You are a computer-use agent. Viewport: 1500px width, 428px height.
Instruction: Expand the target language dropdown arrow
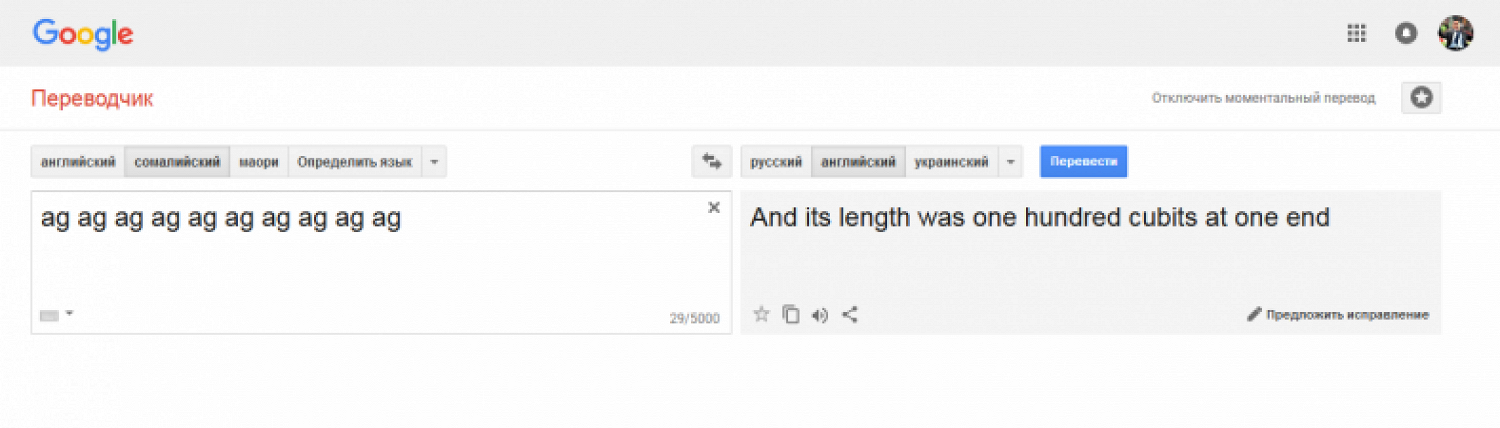1010,162
